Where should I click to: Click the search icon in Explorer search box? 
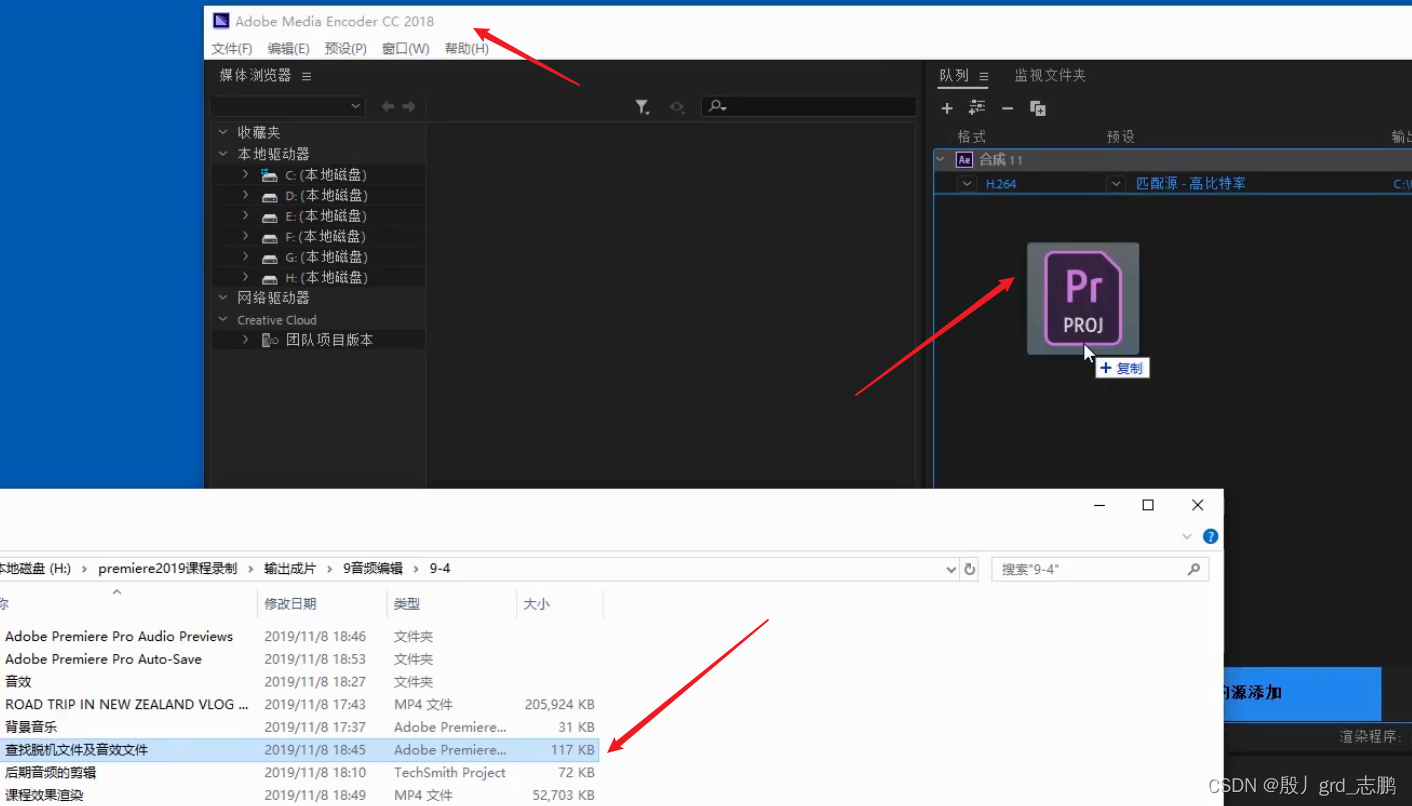click(x=1193, y=569)
